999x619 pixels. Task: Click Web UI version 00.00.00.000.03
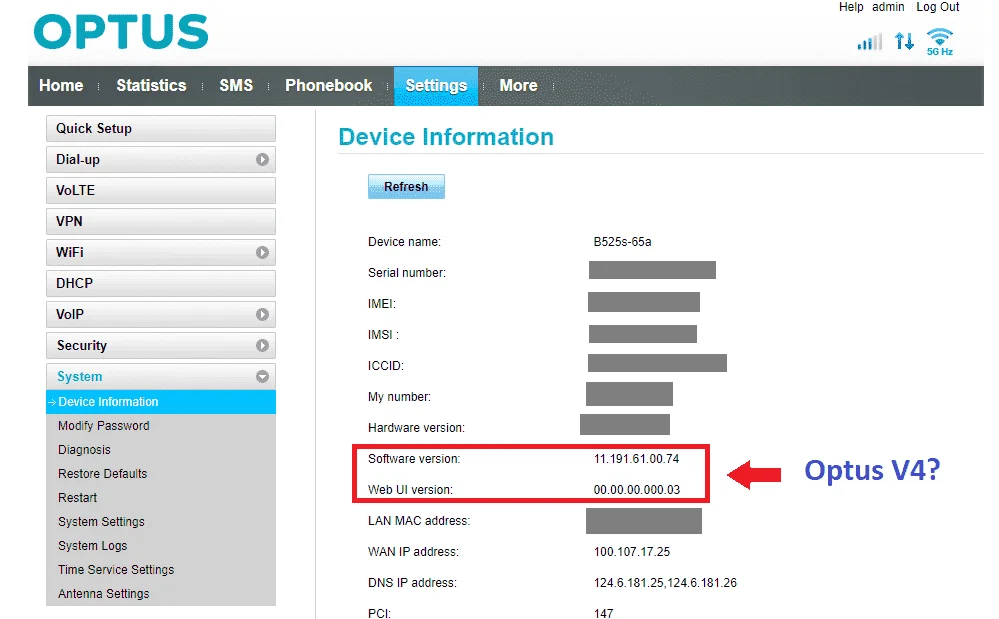(636, 490)
